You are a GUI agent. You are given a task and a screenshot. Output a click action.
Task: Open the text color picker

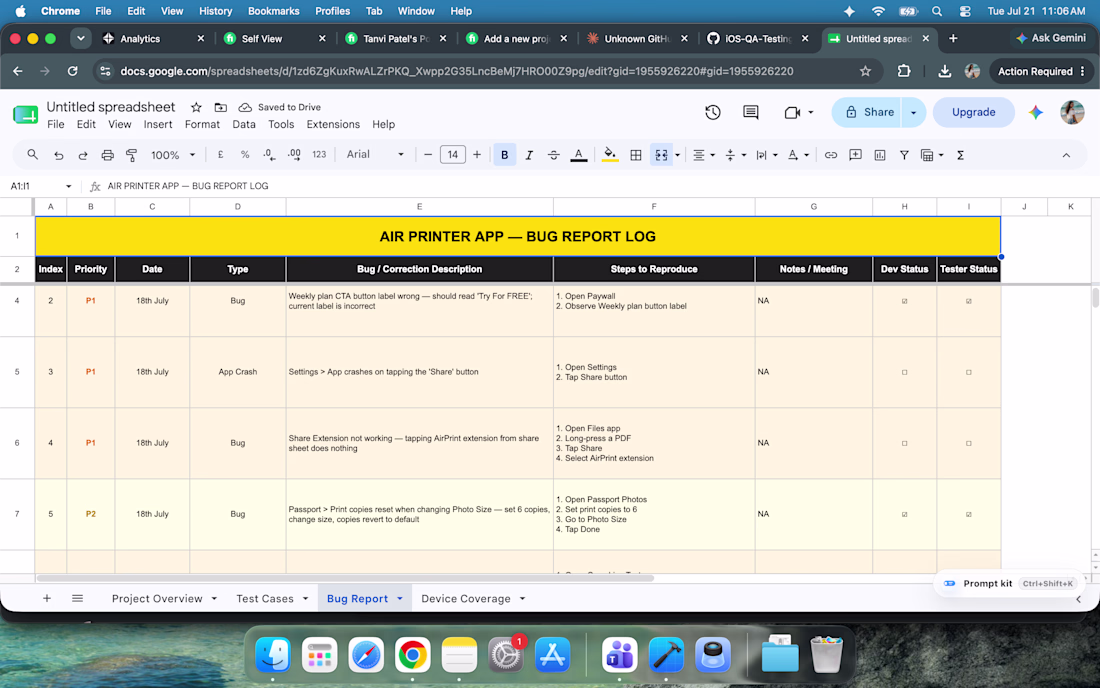point(578,155)
